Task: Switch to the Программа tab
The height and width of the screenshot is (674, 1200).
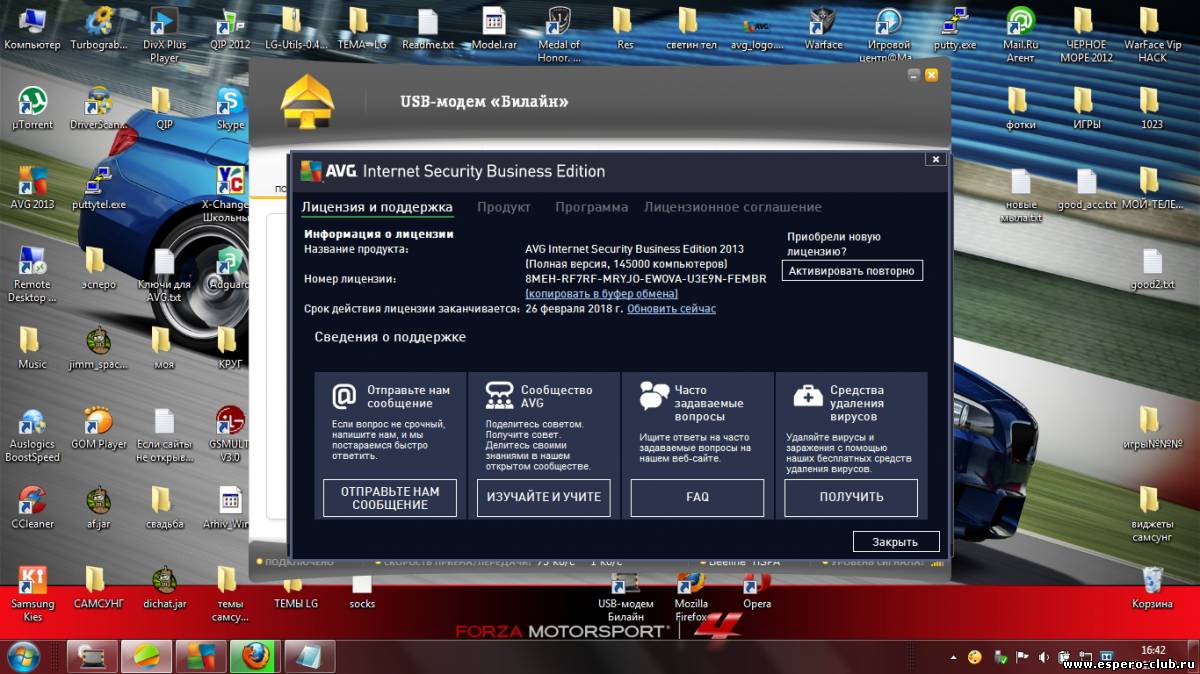Action: tap(592, 207)
